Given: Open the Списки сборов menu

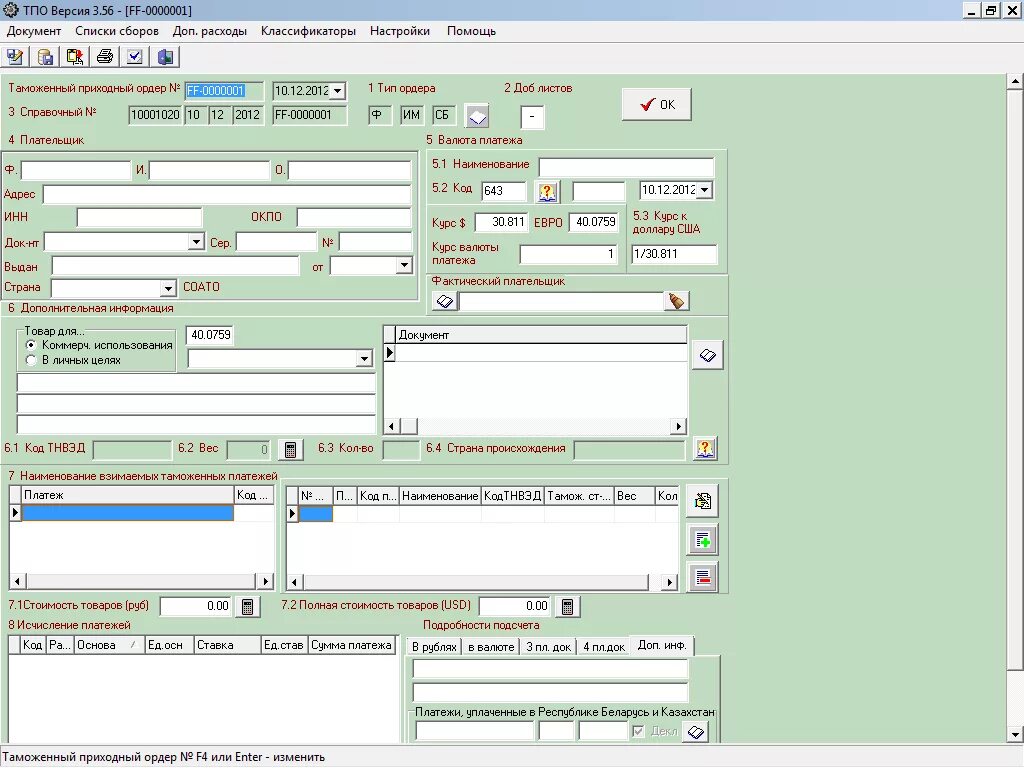Looking at the screenshot, I should pos(117,31).
